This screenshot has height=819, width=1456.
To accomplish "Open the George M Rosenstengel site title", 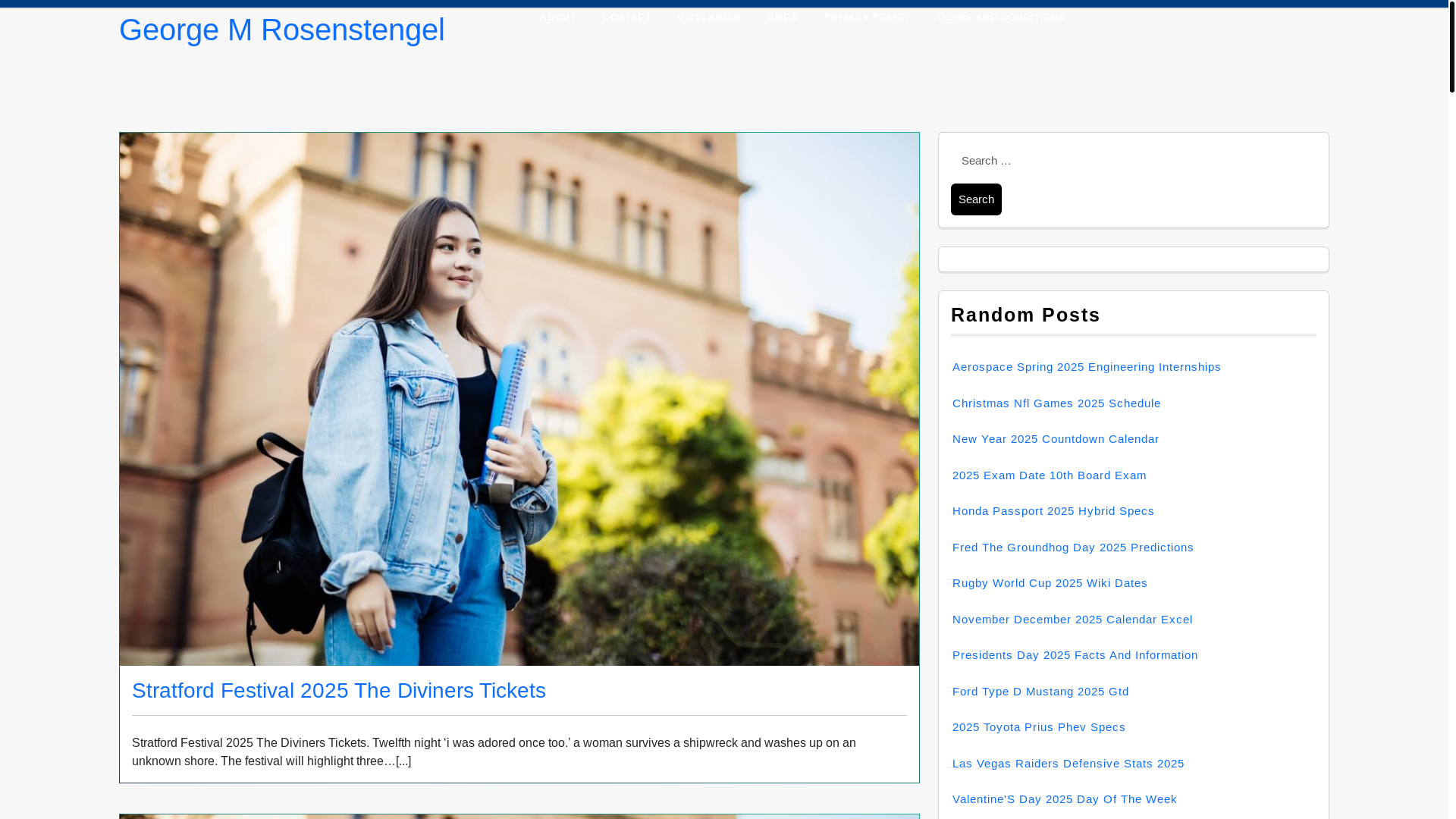I will coord(281,30).
